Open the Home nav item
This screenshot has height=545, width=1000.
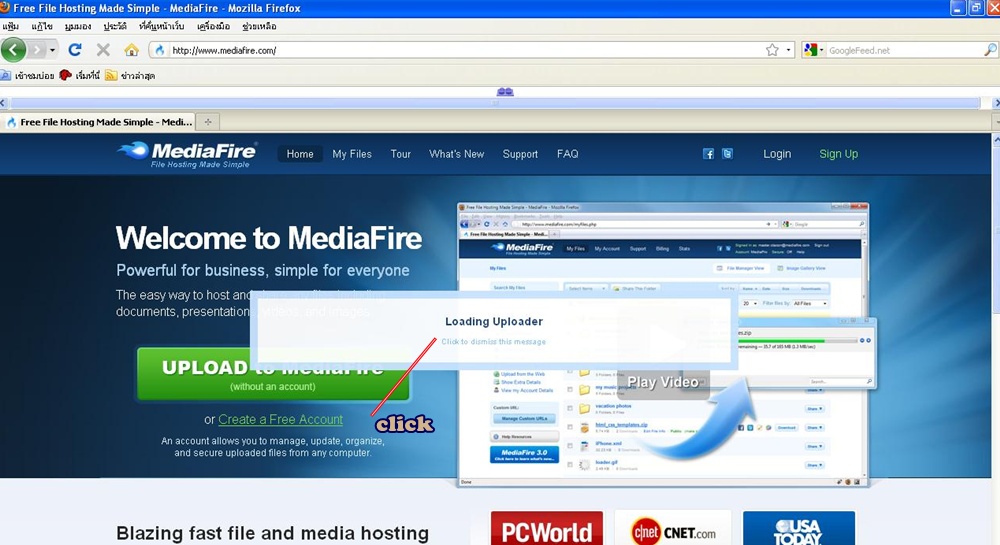300,154
